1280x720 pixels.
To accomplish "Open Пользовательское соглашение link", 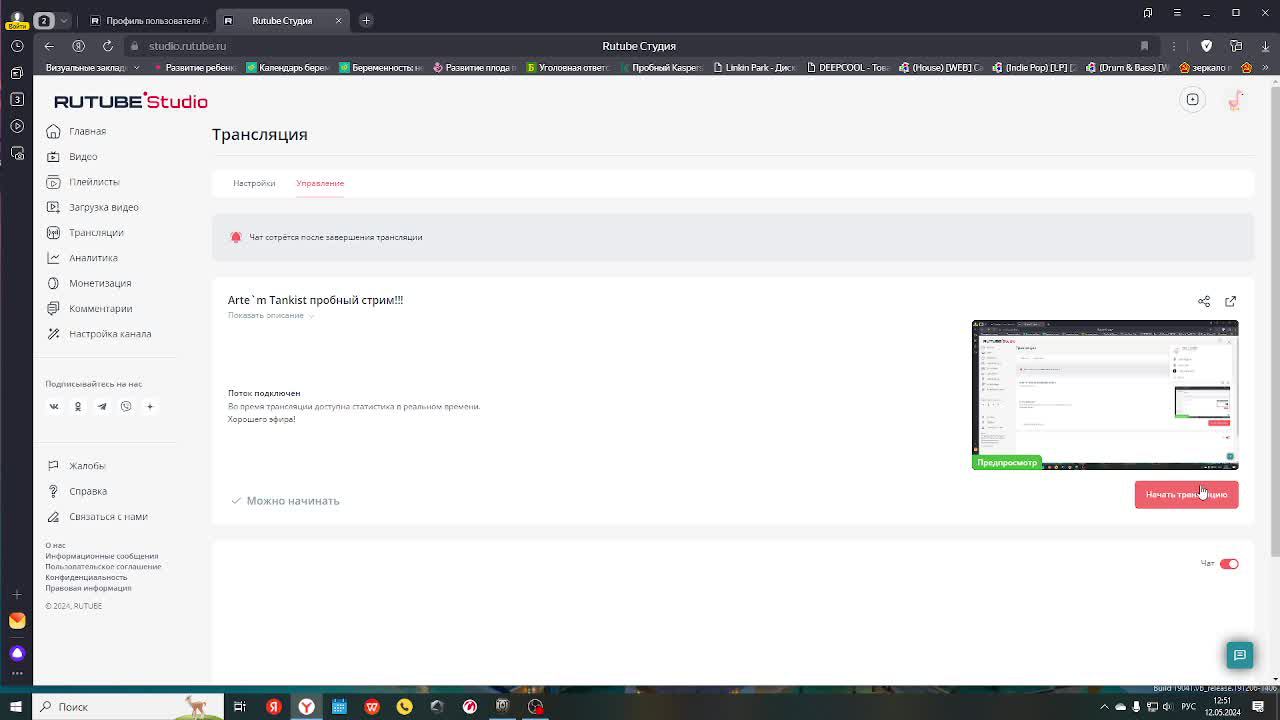I will coord(103,567).
